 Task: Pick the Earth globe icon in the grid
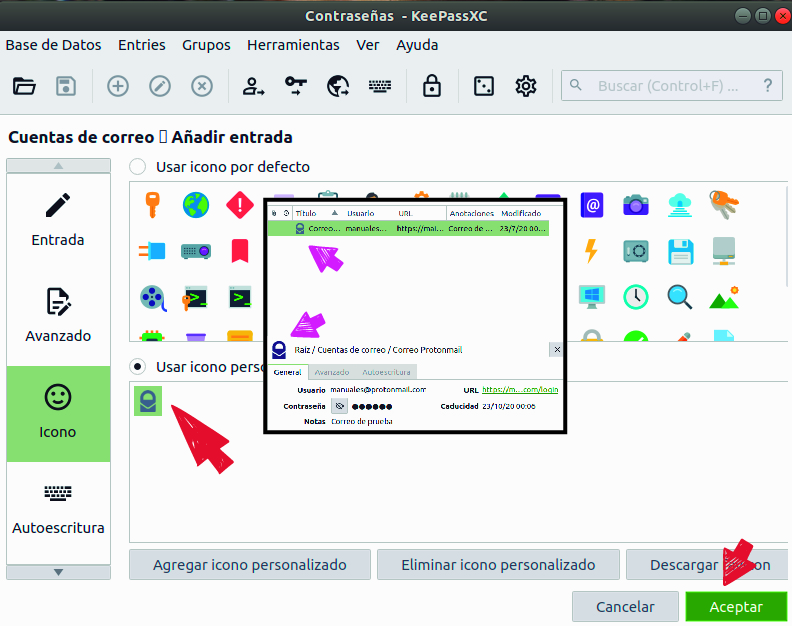click(196, 205)
